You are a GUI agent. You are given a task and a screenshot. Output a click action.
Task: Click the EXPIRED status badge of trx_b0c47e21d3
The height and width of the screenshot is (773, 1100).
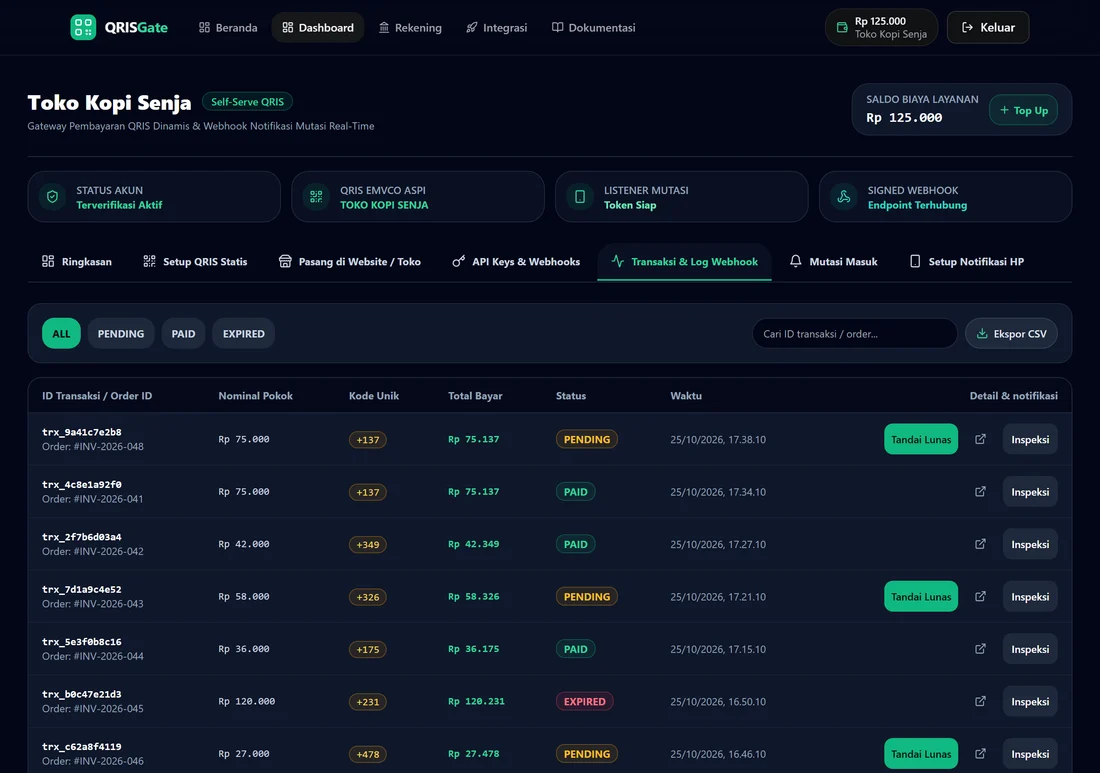tap(584, 701)
